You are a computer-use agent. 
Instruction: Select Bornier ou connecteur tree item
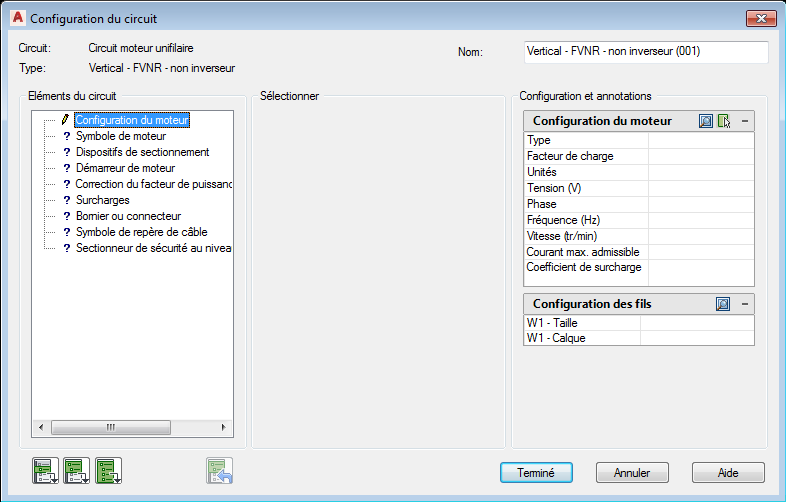128,216
